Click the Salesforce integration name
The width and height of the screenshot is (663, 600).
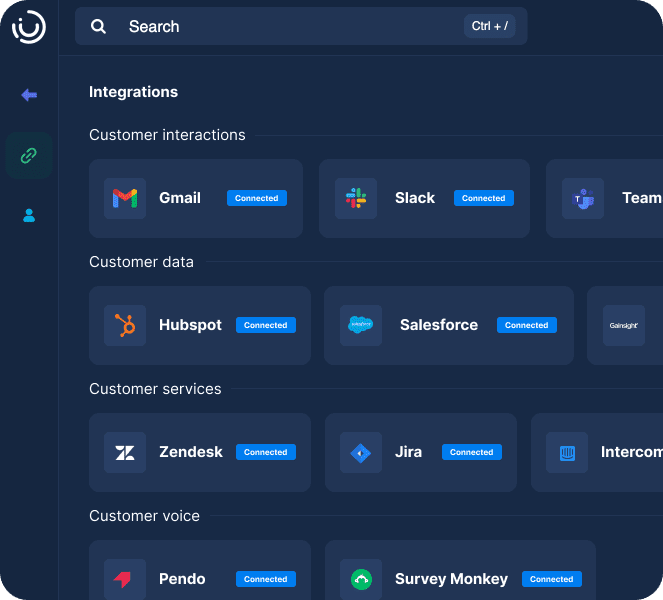(439, 325)
